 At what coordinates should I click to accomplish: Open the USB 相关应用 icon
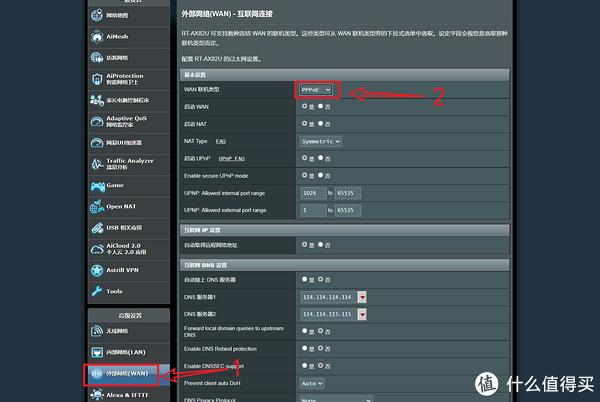click(97, 228)
